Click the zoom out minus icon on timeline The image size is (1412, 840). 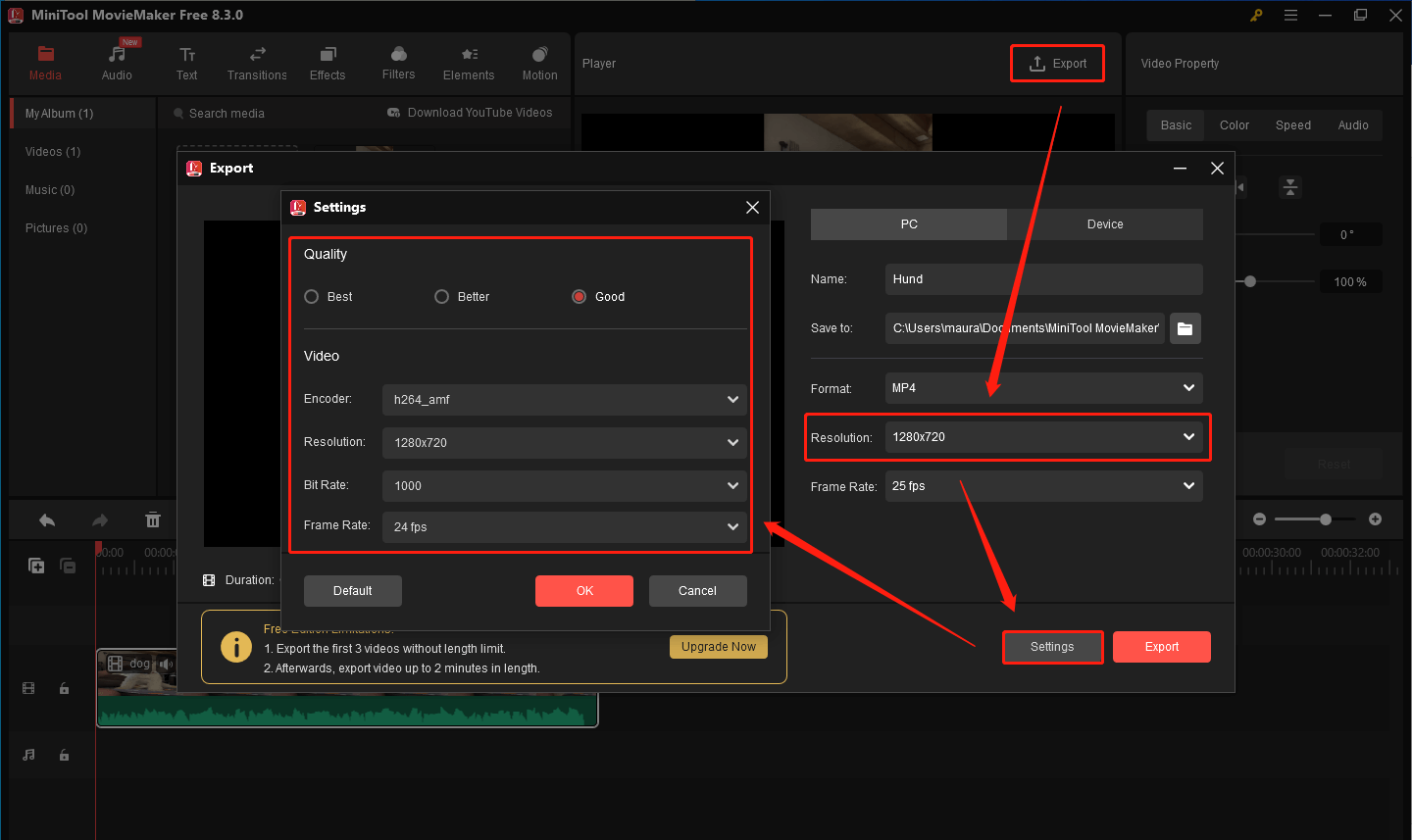(1260, 519)
